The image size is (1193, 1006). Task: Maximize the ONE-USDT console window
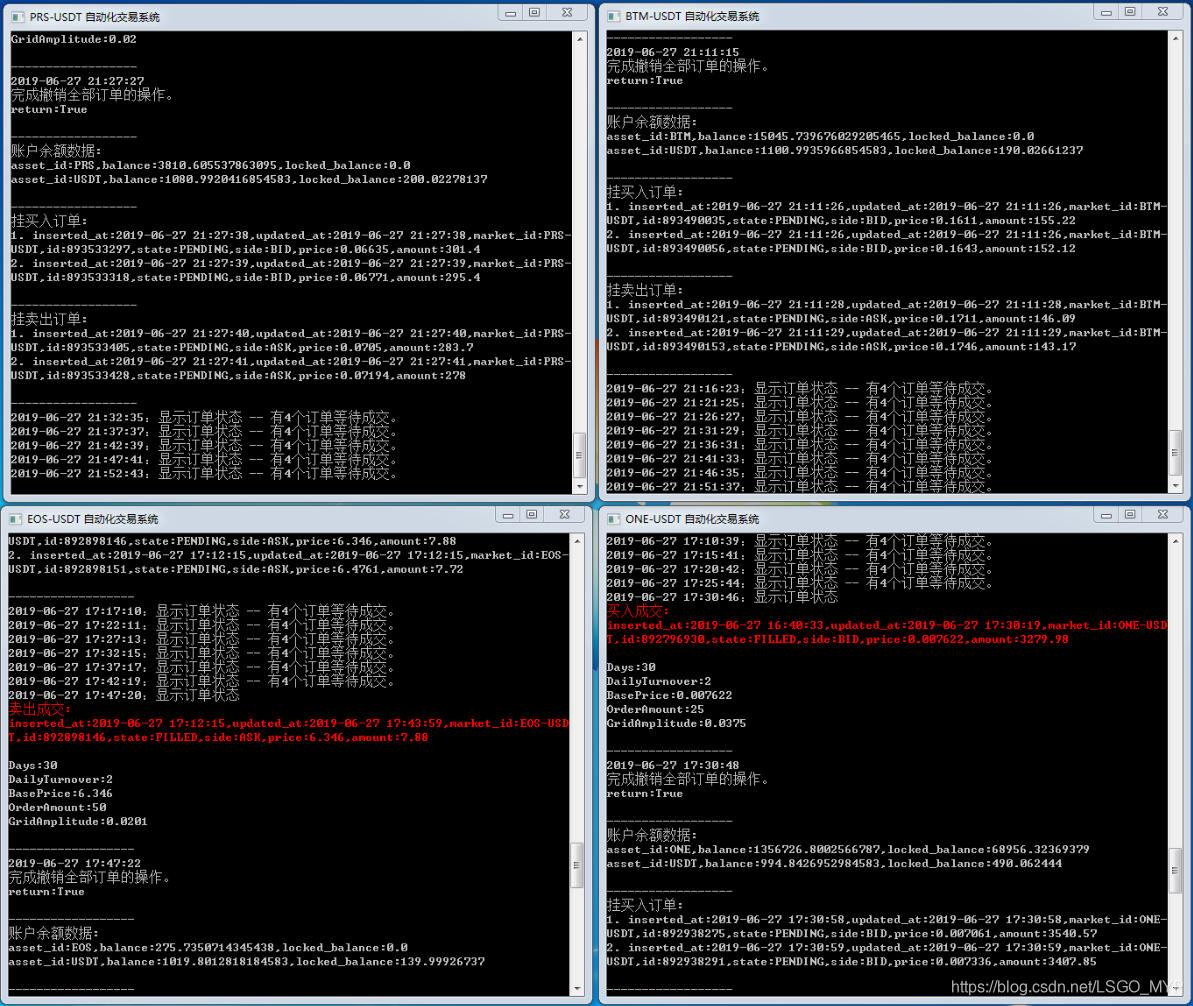(x=1130, y=515)
